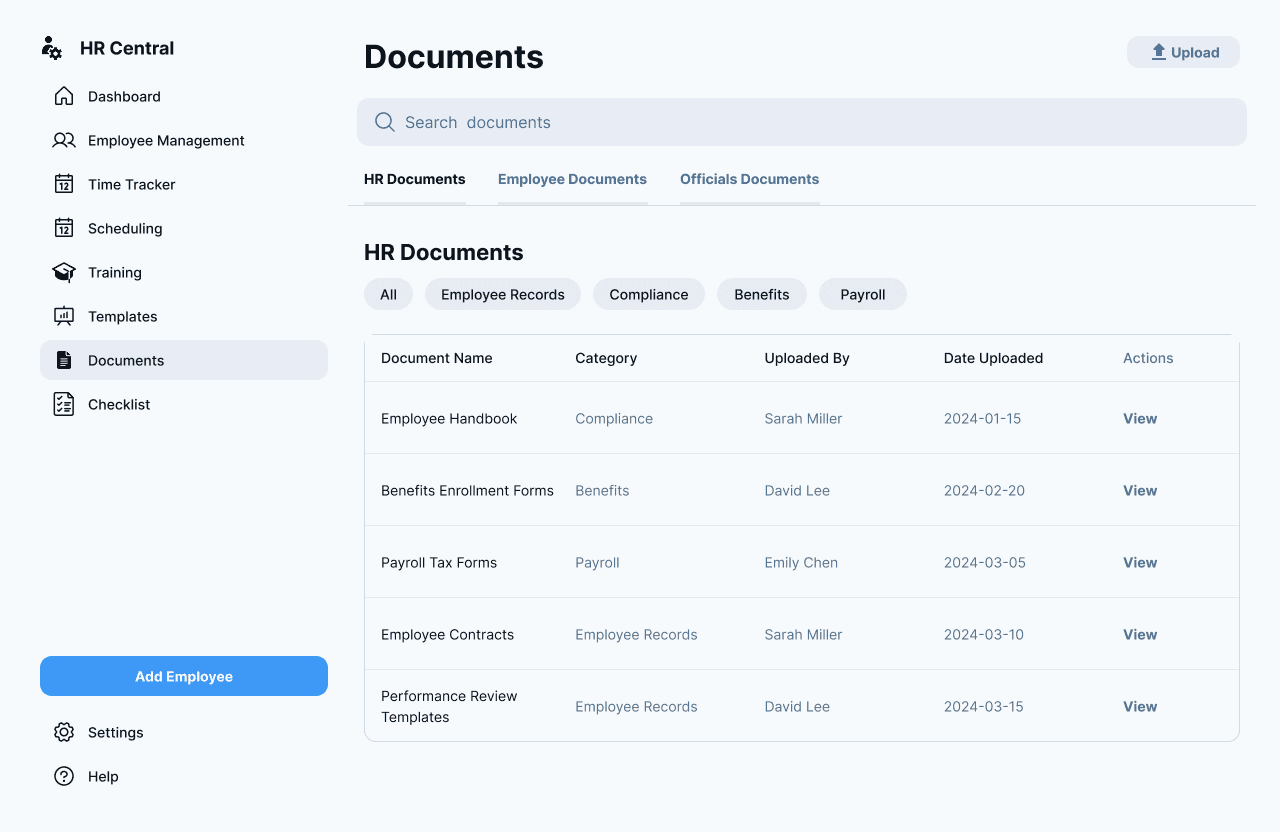
Task: Open the Help question mark icon
Action: click(64, 776)
